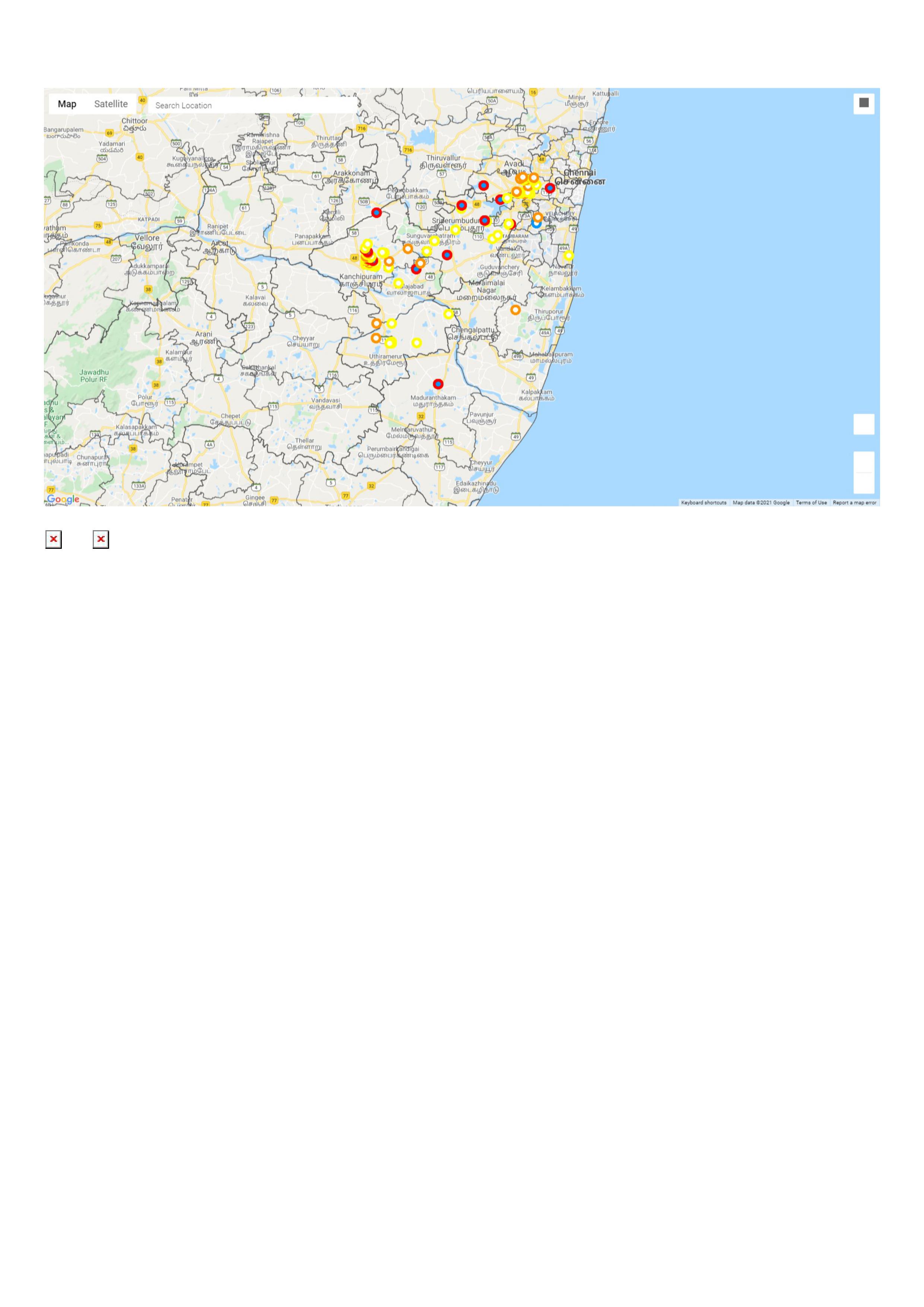The width and height of the screenshot is (924, 1307).
Task: Select the yellow marker above Navalur
Action: (x=568, y=256)
